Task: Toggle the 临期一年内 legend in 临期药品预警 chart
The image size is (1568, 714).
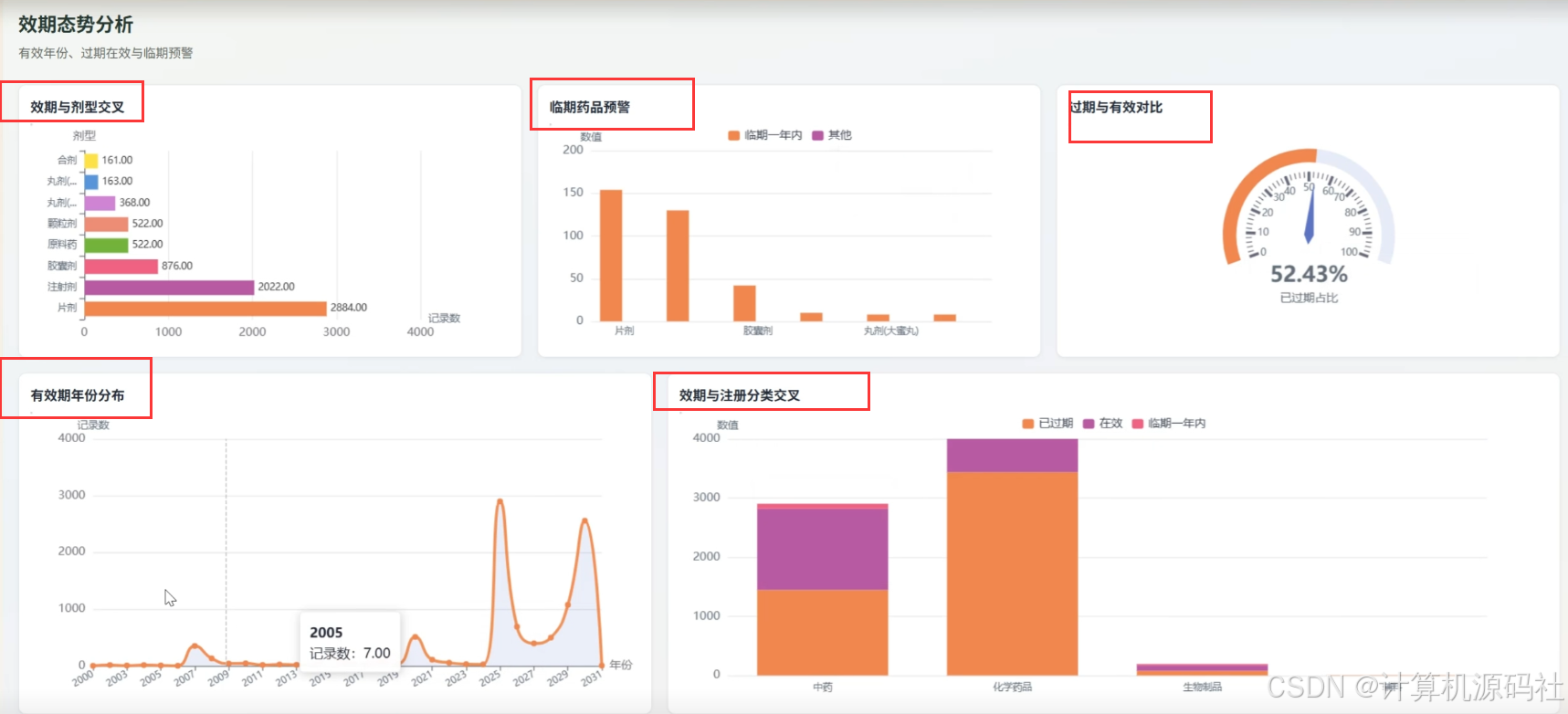Action: [765, 135]
